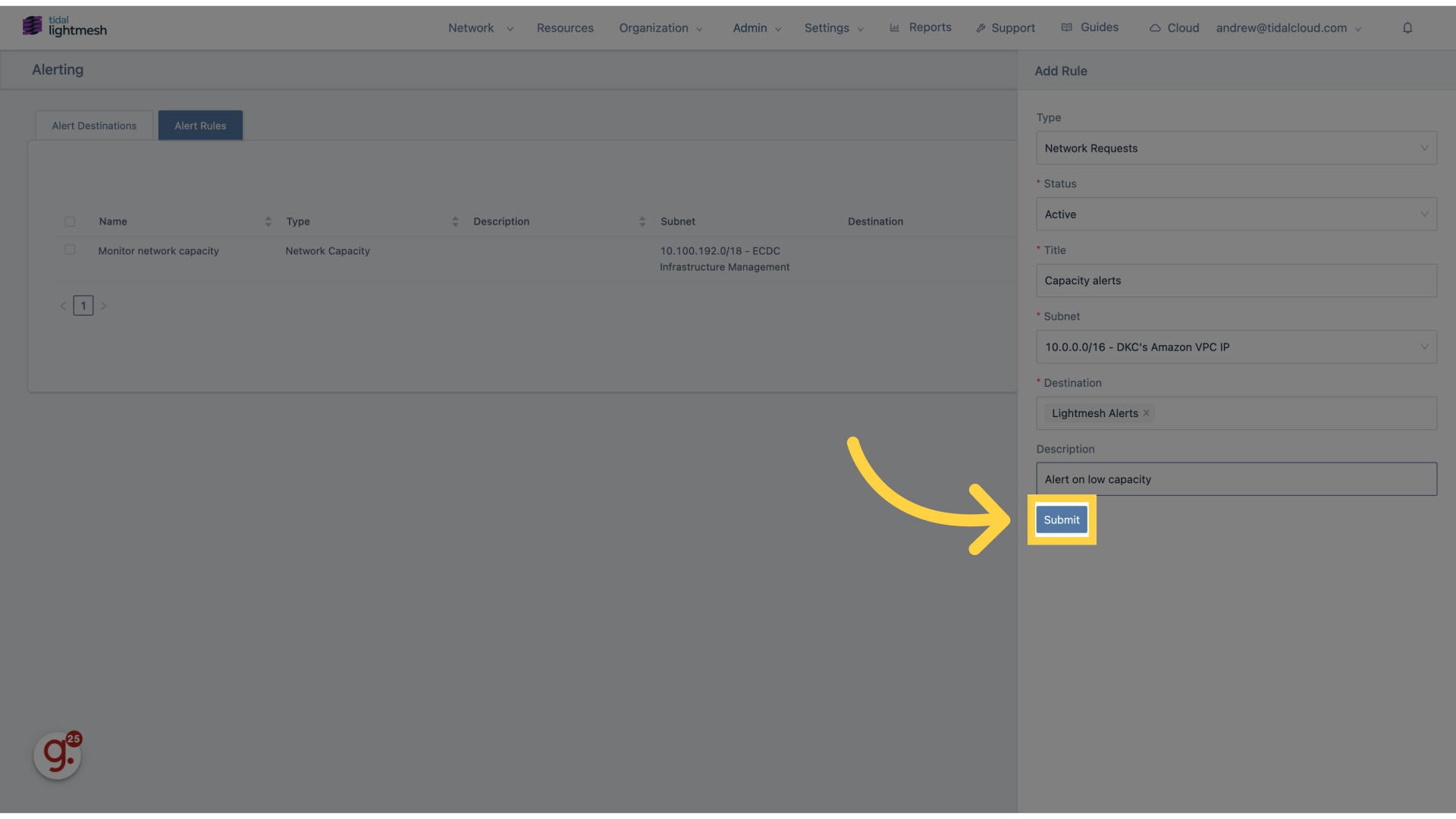Screen dimensions: 1456x819
Task: Click the Tidal Lightmesh logo
Action: click(x=64, y=27)
